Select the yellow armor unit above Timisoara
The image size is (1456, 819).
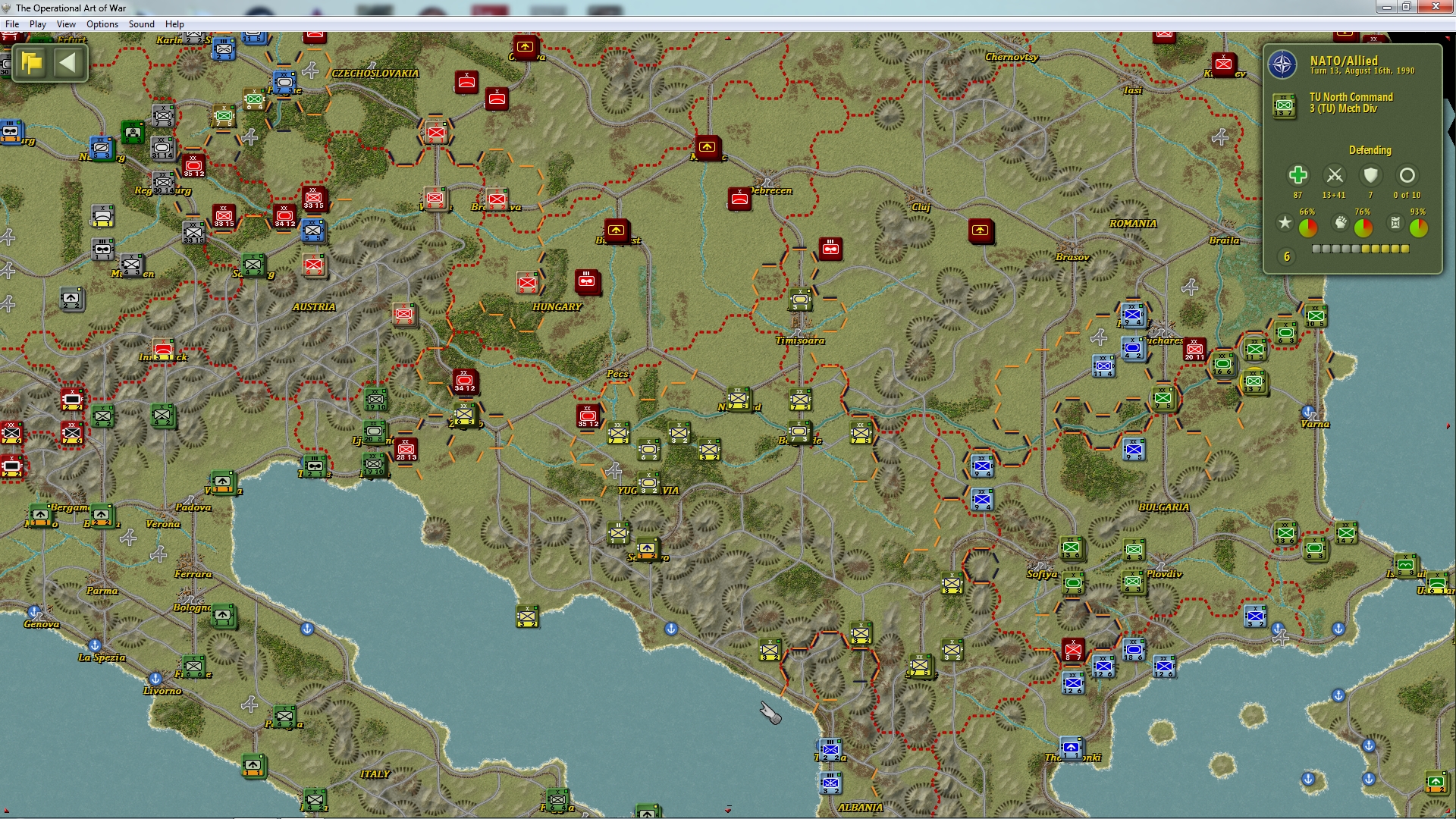point(800,300)
